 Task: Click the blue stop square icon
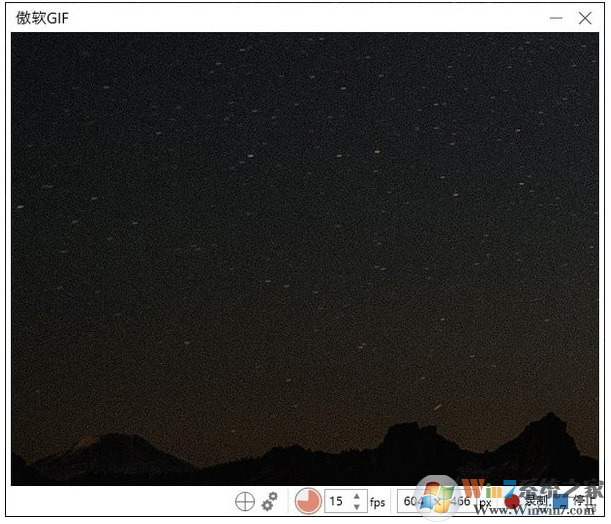(x=561, y=502)
